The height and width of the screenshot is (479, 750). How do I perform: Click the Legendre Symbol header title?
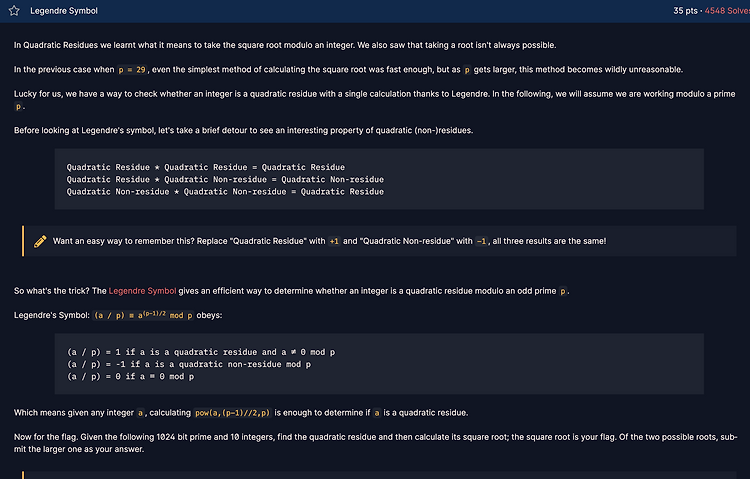click(x=64, y=11)
